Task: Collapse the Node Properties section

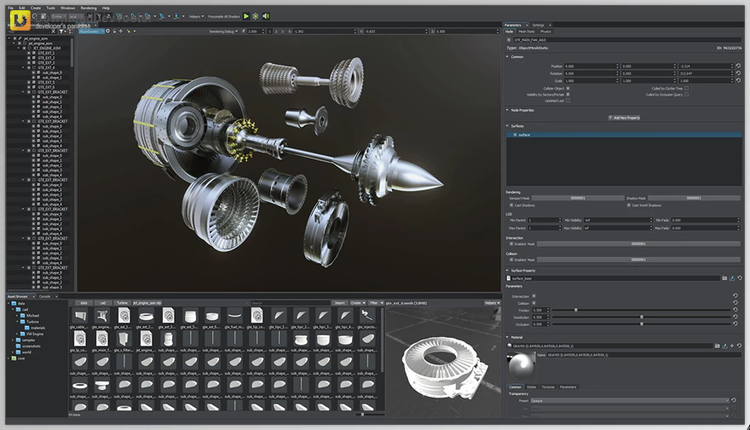Action: pos(507,110)
